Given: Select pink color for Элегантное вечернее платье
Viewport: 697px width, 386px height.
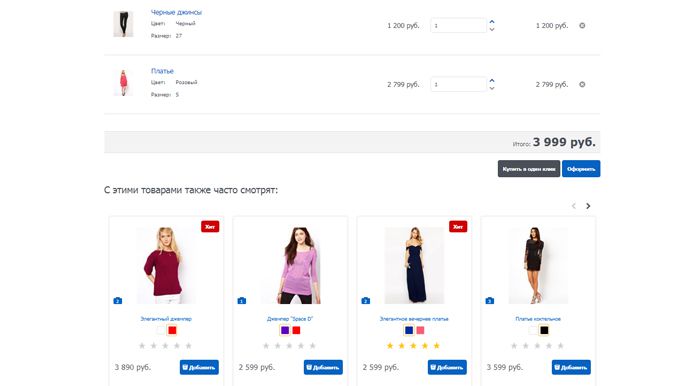Looking at the screenshot, I should click(x=420, y=330).
